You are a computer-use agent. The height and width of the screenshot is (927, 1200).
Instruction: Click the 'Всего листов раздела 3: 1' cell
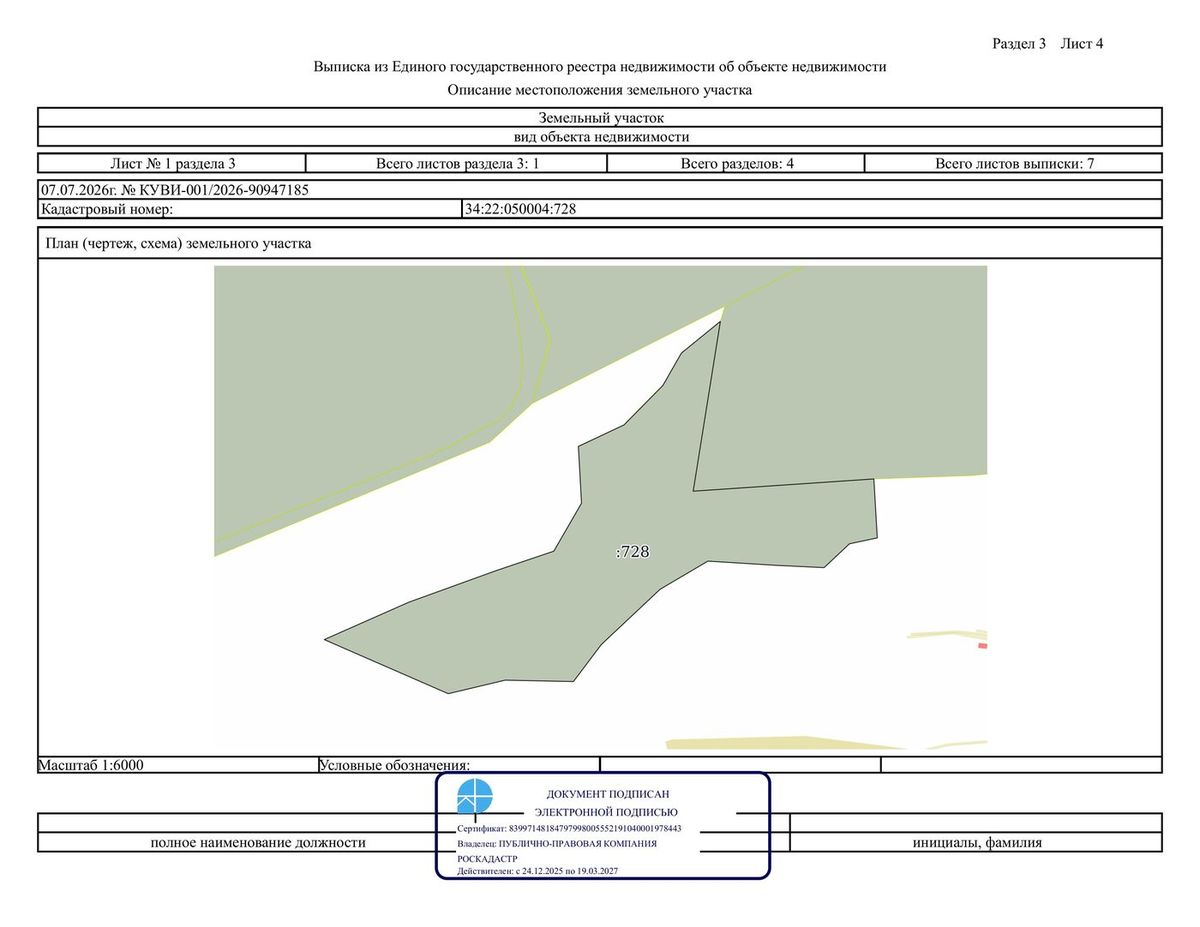click(x=457, y=163)
